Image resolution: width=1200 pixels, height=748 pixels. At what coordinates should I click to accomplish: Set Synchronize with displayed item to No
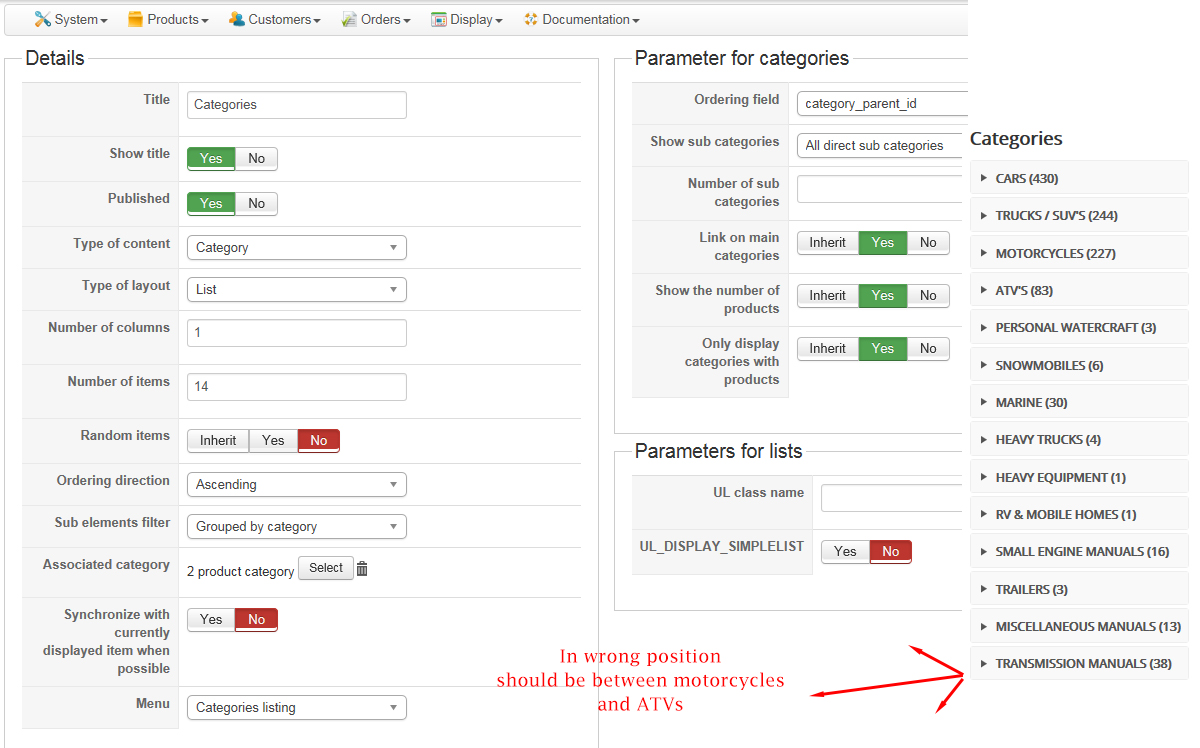(257, 619)
